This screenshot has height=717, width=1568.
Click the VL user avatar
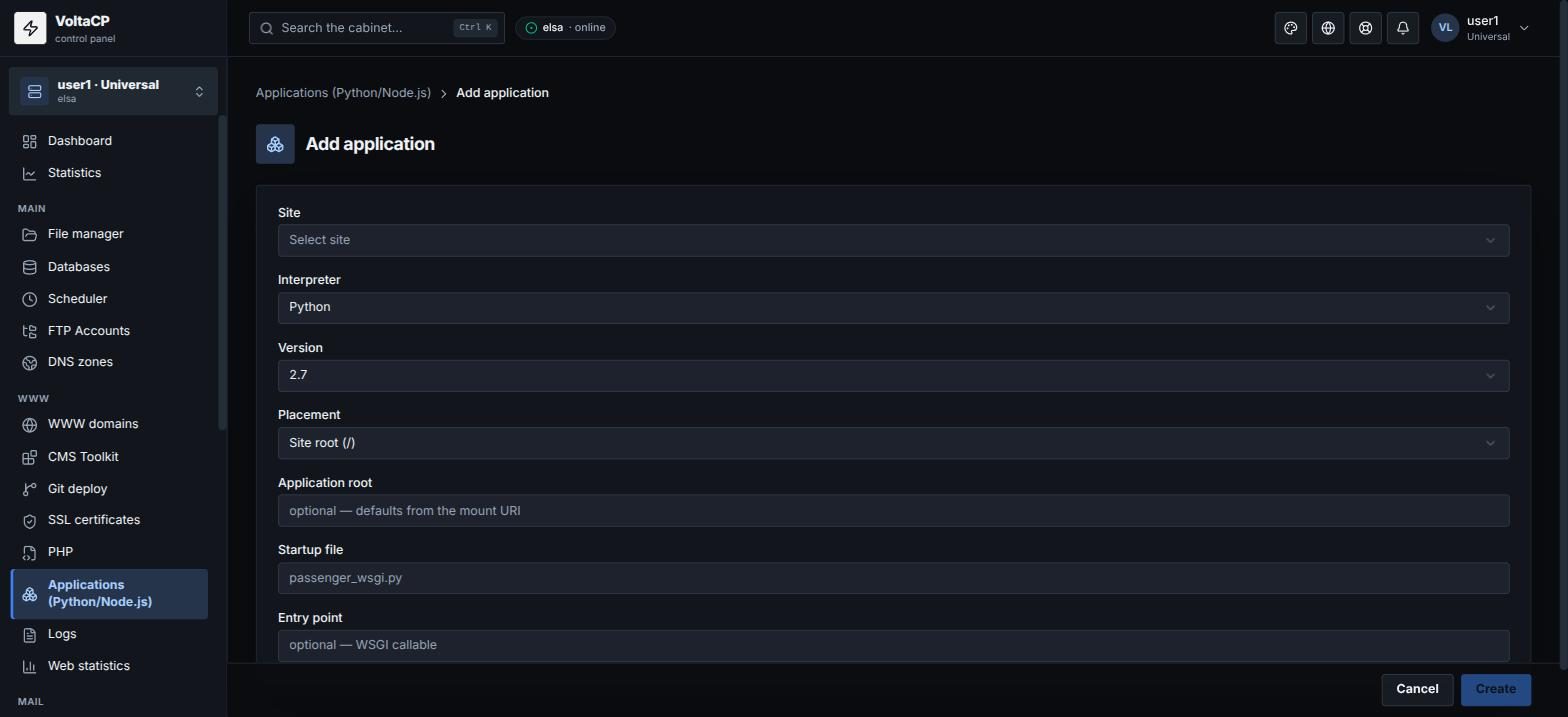point(1445,28)
